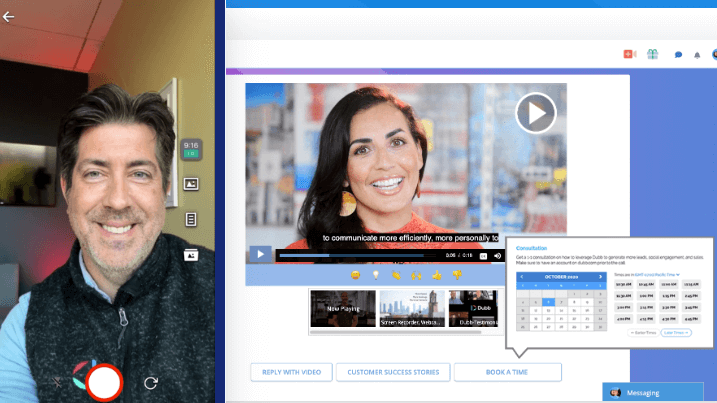Choose the 4:30 PM time slot
Screen dimensions: 717x403
click(x=669, y=319)
